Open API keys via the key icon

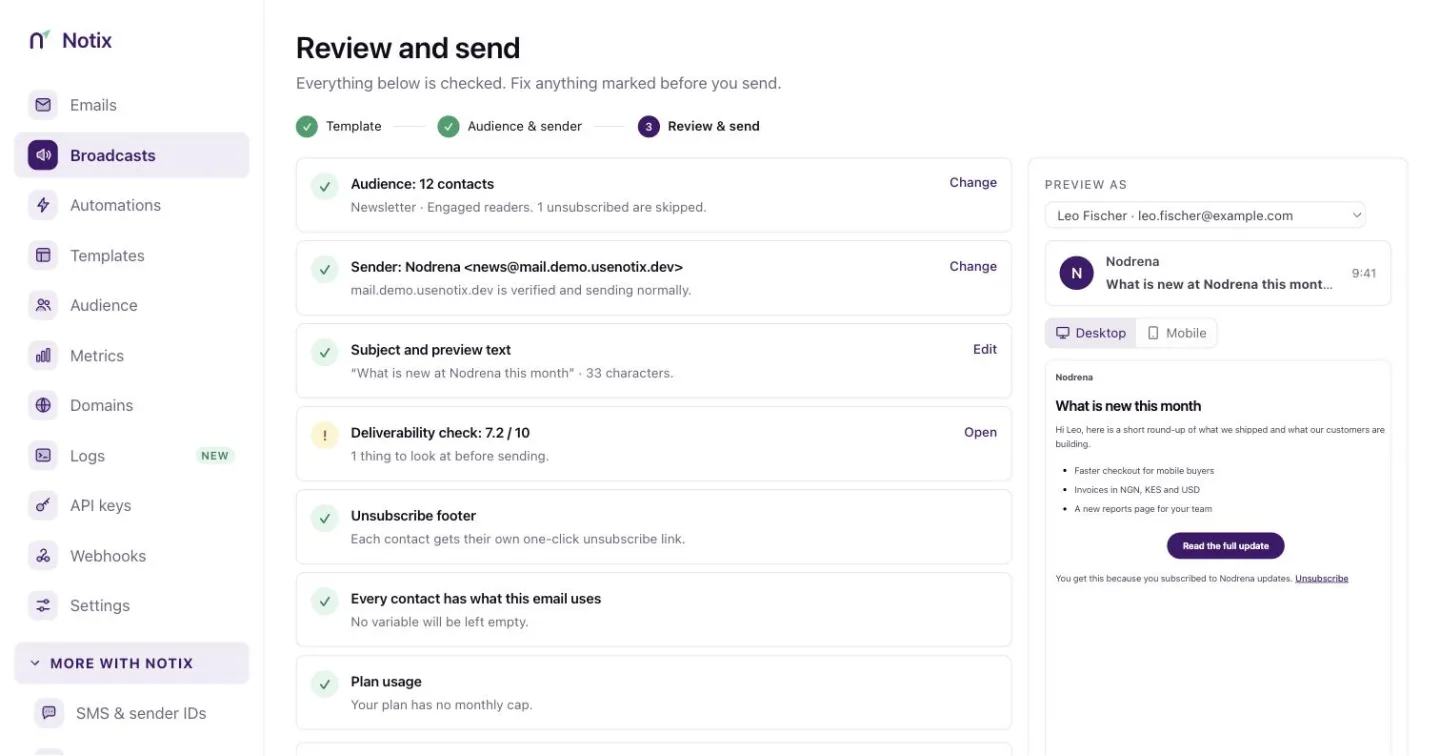tap(43, 505)
